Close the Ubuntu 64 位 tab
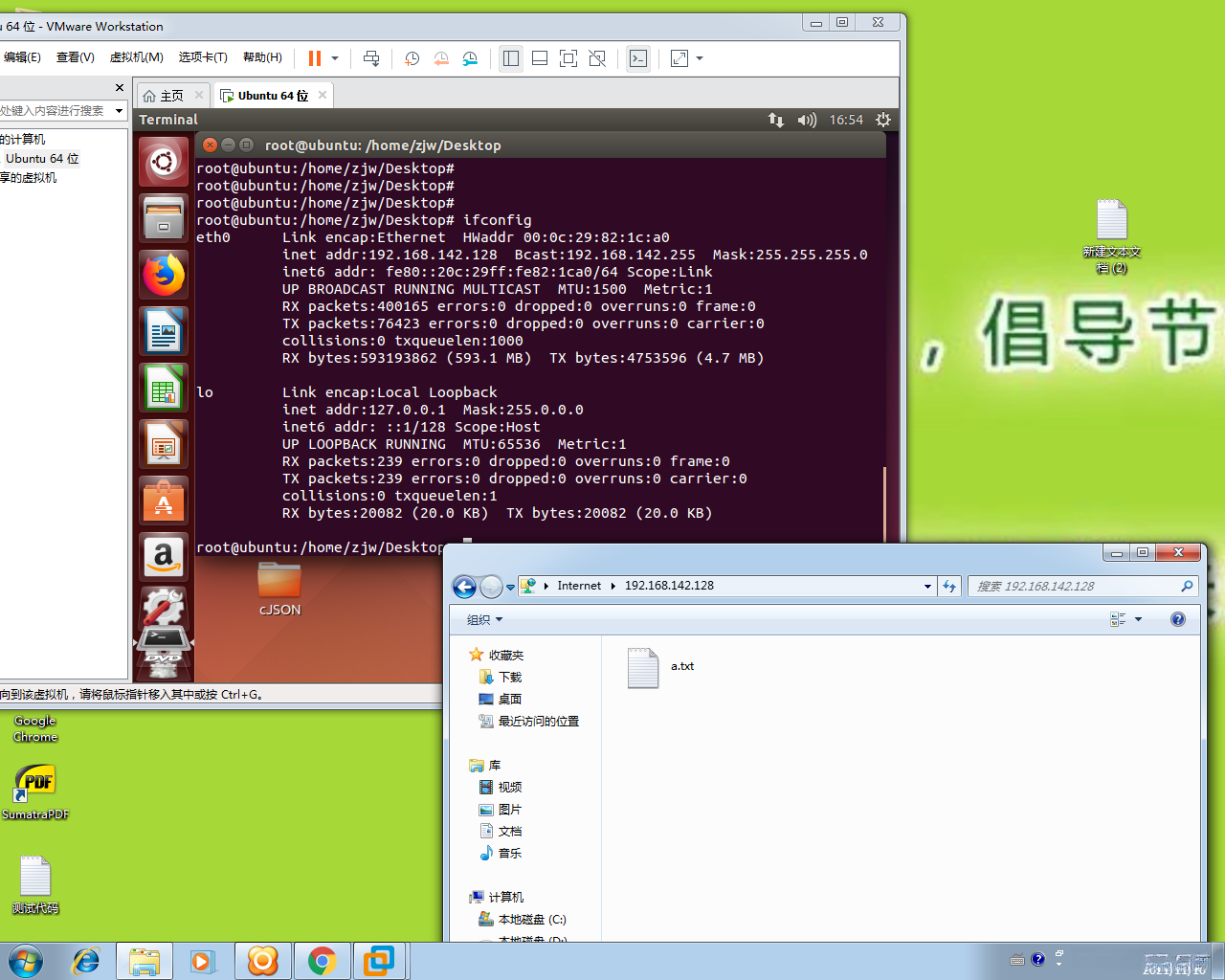Image resolution: width=1225 pixels, height=980 pixels. (x=323, y=95)
